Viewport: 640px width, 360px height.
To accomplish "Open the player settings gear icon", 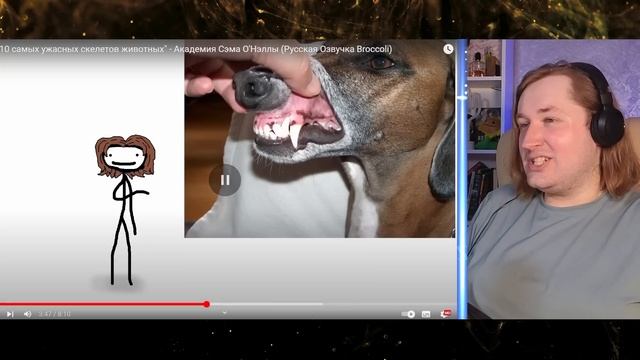I will (446, 314).
